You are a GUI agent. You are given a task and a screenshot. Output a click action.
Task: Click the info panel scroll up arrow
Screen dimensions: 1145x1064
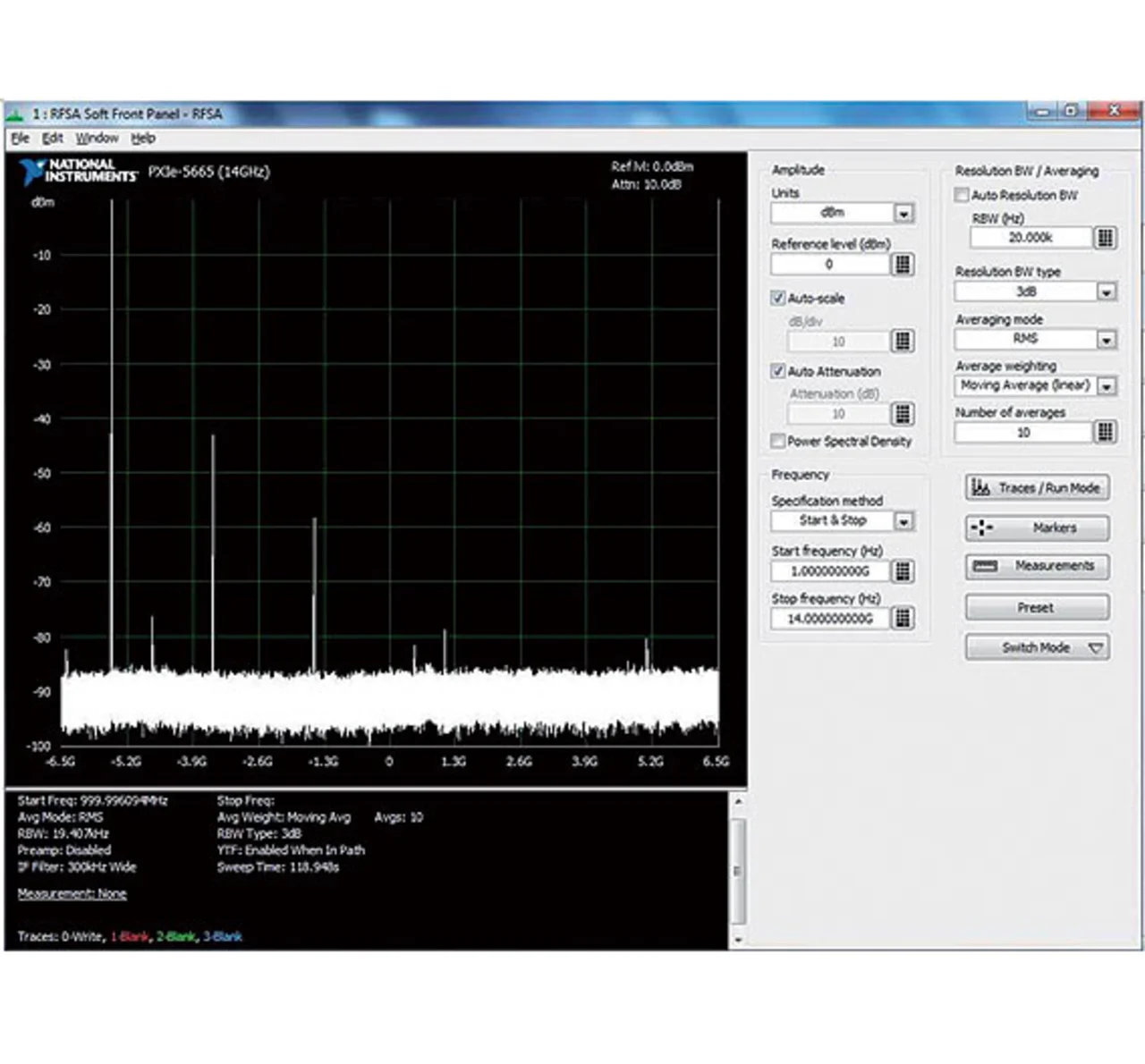coord(738,802)
